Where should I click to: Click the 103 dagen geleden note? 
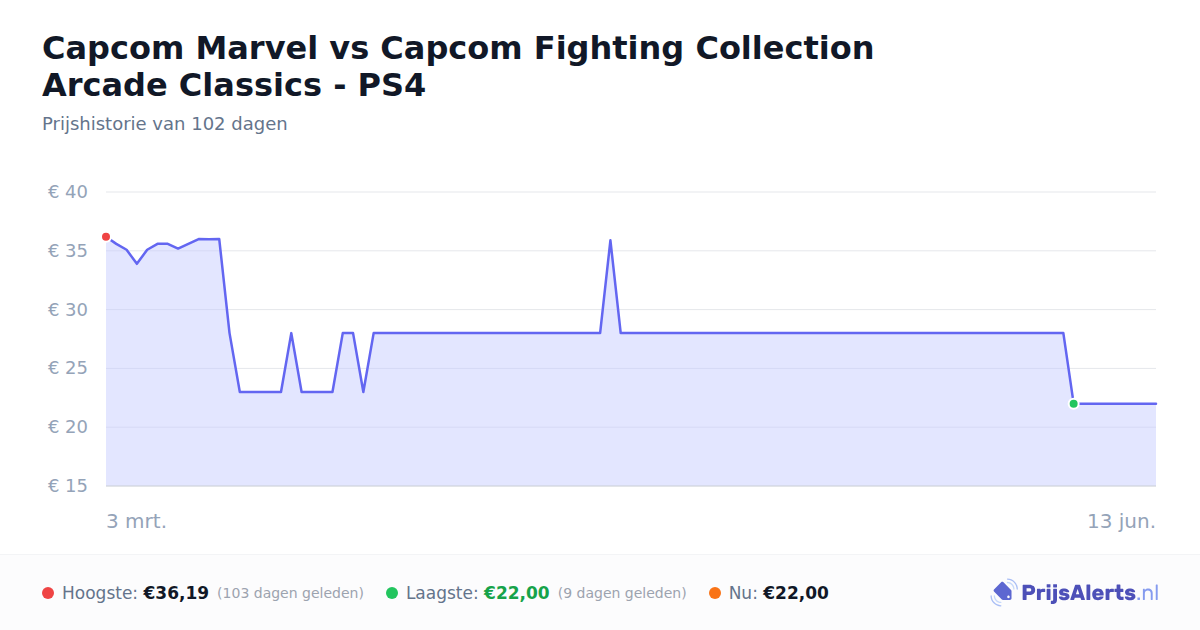[x=290, y=593]
